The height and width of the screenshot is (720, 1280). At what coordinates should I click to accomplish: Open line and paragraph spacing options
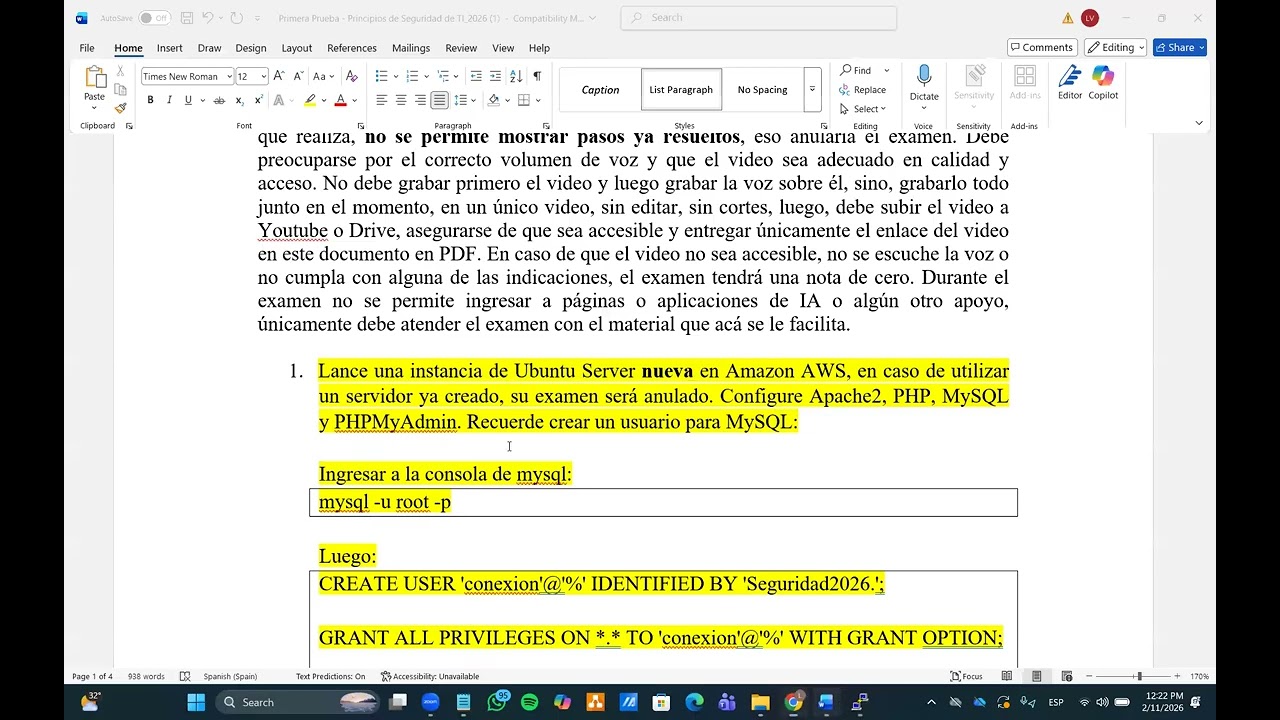click(x=461, y=100)
